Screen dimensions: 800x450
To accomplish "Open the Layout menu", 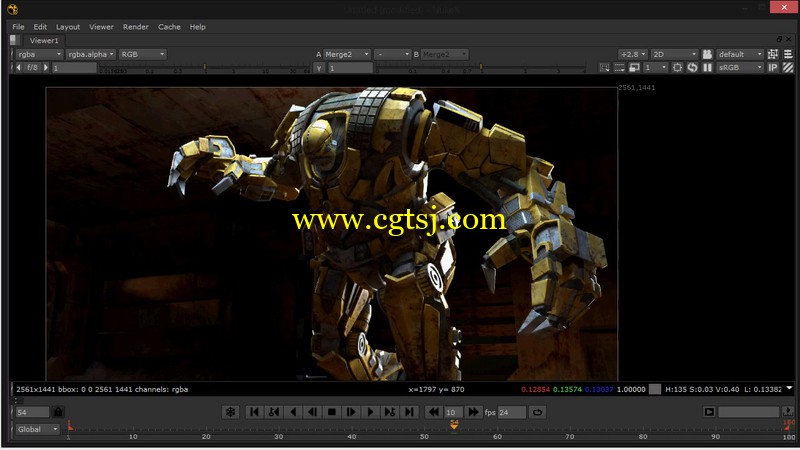I will (x=68, y=27).
